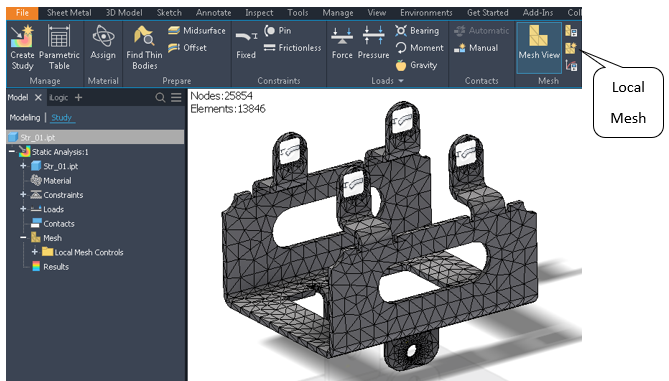Switch to the Sketch ribbon tab
The height and width of the screenshot is (381, 669).
tap(169, 13)
